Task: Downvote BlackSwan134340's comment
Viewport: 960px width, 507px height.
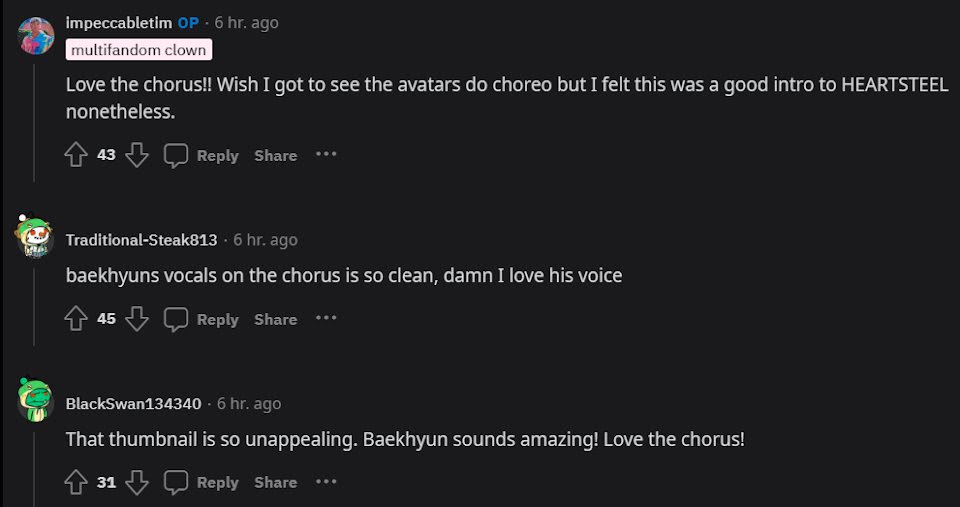Action: pyautogui.click(x=137, y=482)
